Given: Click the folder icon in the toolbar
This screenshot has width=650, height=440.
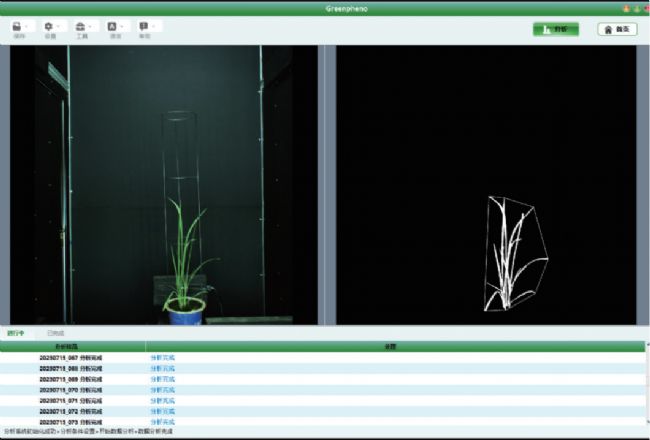Looking at the screenshot, I should click(x=17, y=26).
